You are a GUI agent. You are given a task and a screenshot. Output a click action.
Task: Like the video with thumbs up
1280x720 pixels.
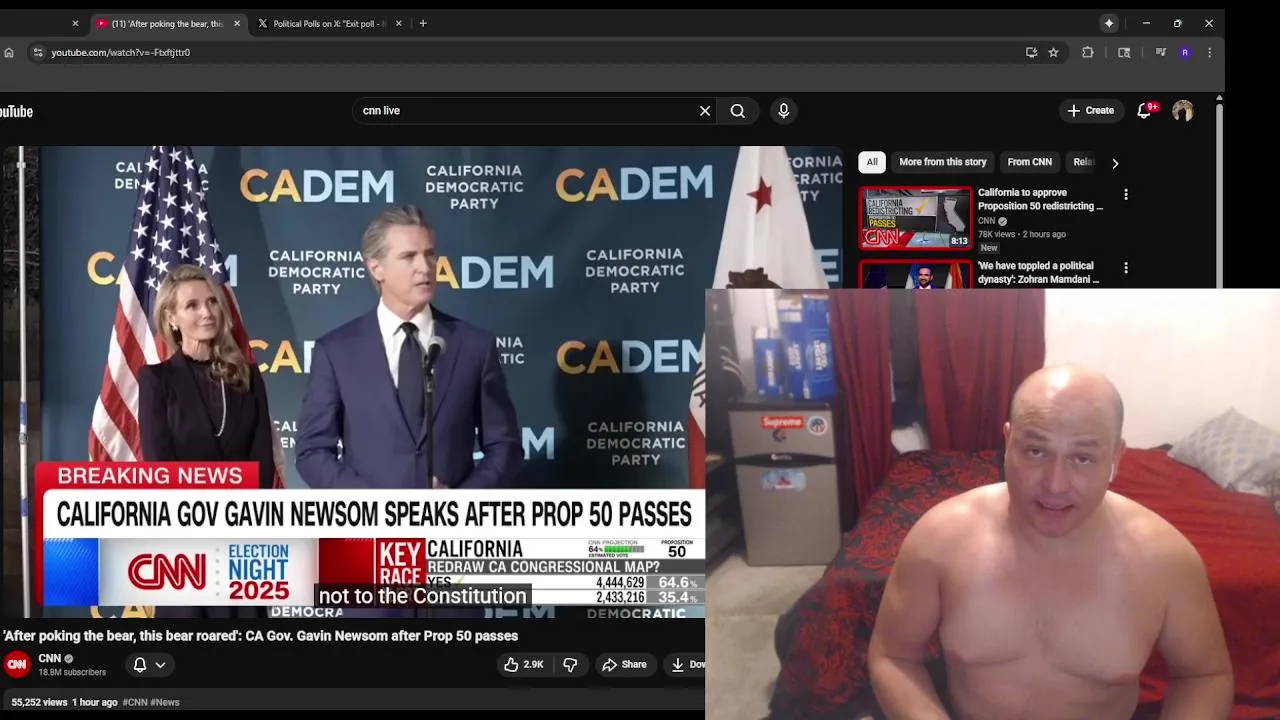[x=524, y=664]
